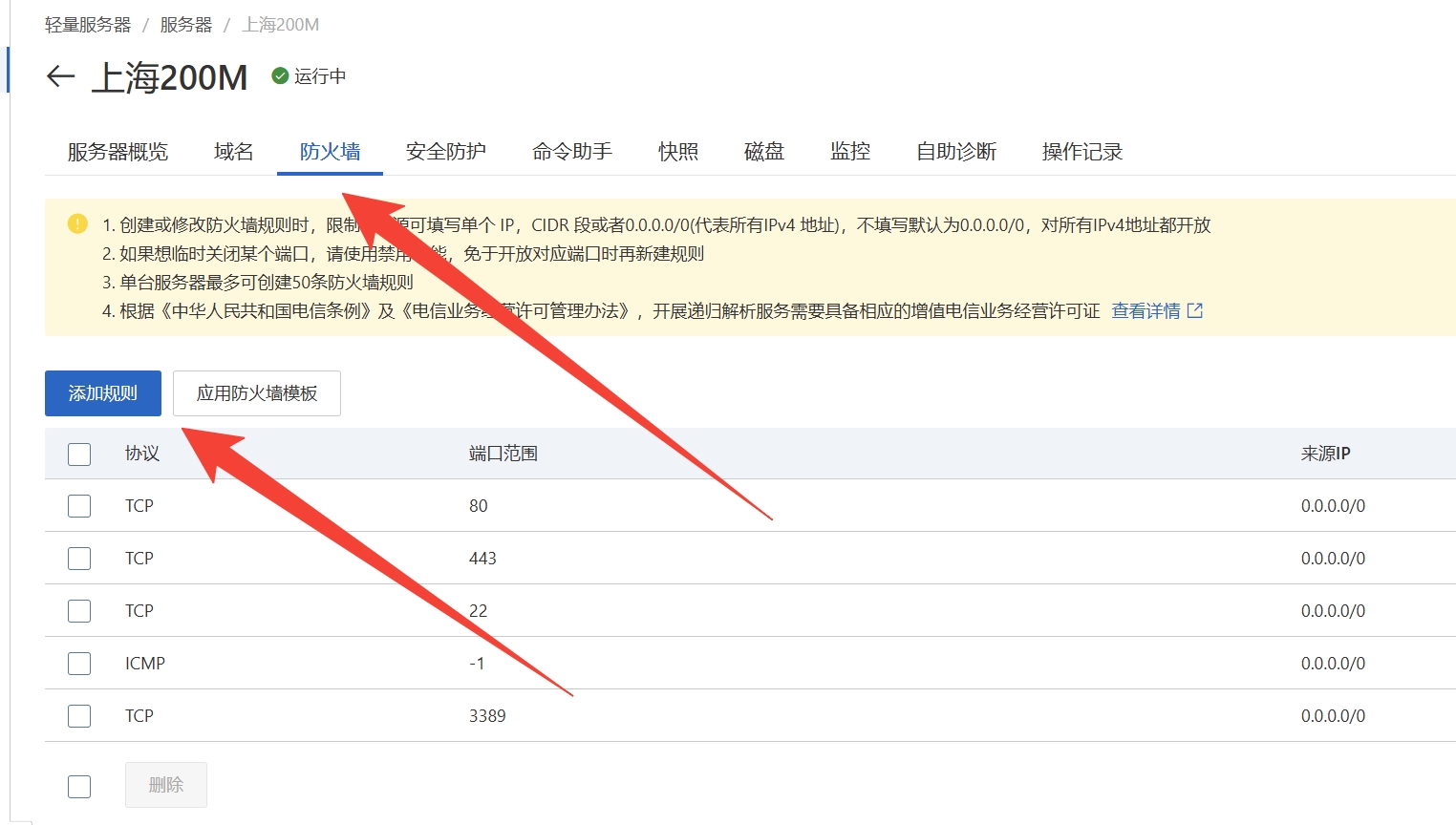Viewport: 1456px width, 825px height.
Task: Click the external link icon after 查看详情
Action: 1195,310
